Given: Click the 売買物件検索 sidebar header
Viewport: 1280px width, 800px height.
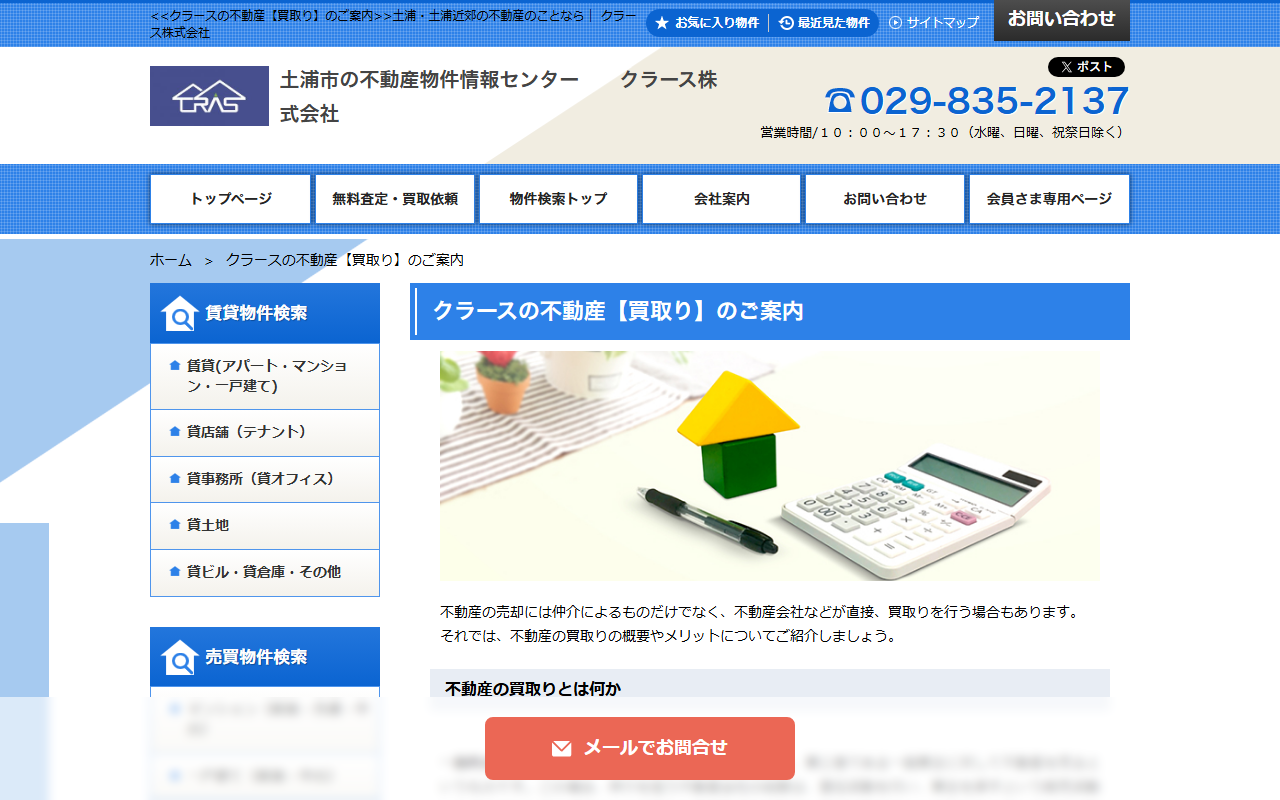Looking at the screenshot, I should (265, 657).
